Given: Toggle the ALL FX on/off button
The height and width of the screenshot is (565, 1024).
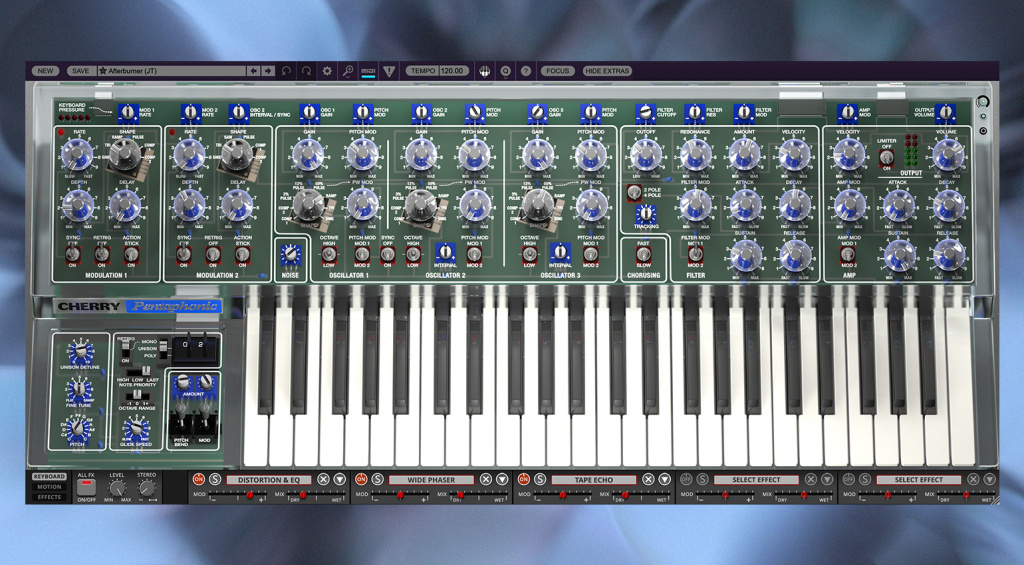Looking at the screenshot, I should (86, 487).
